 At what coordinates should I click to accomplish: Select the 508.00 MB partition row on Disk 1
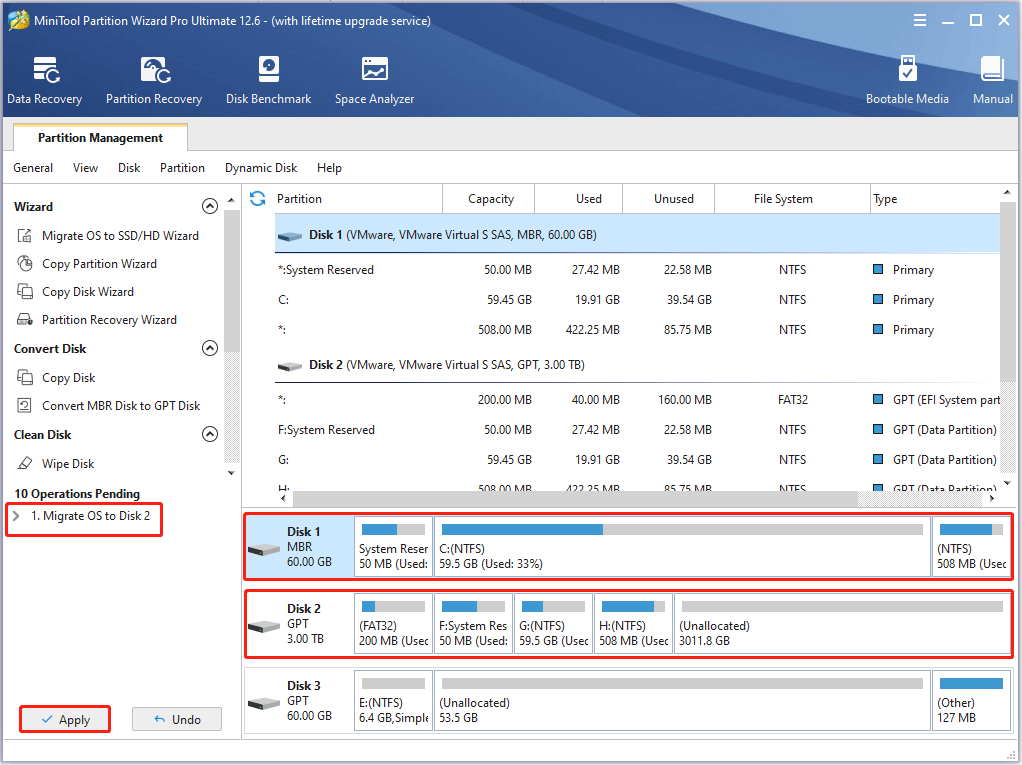[637, 330]
